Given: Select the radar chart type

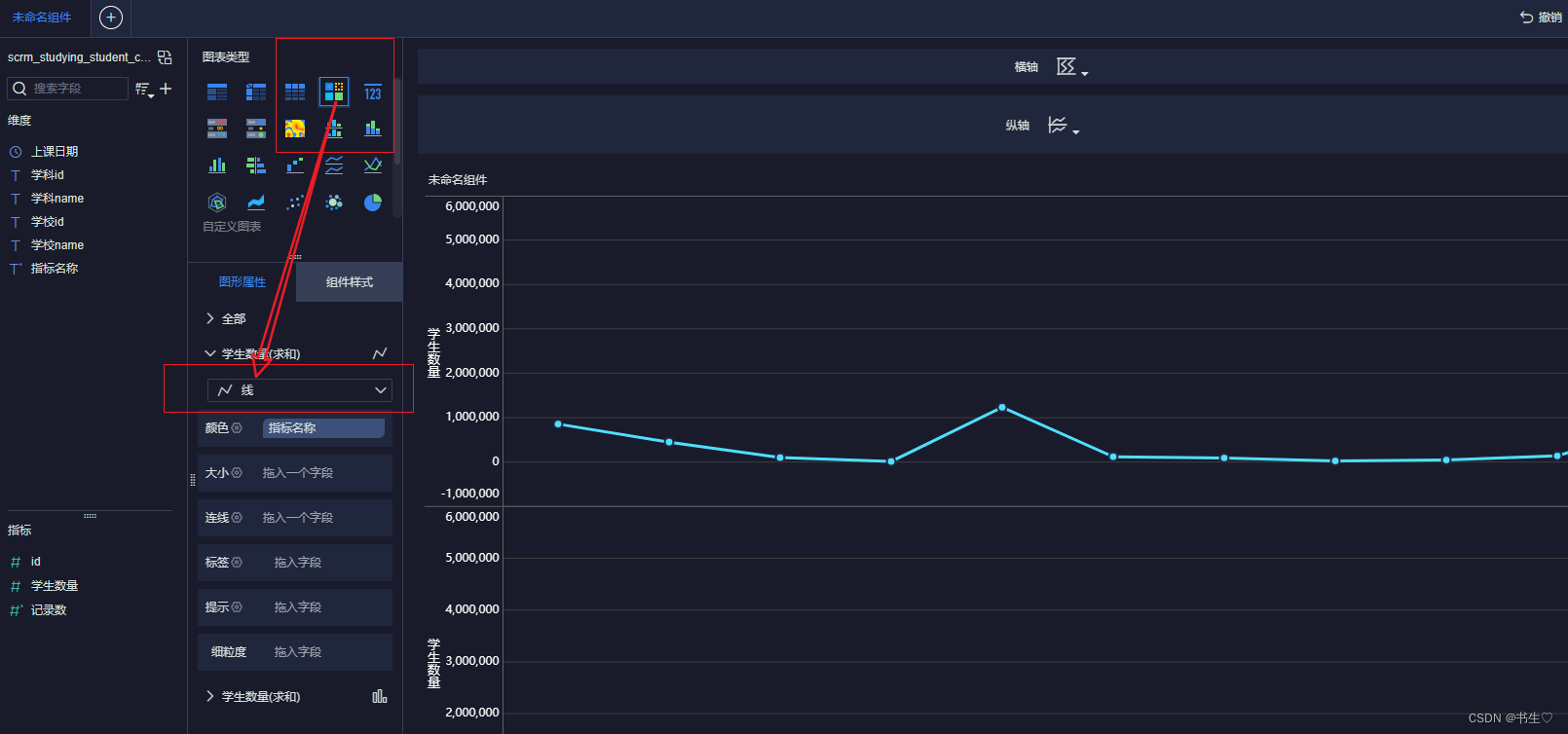Looking at the screenshot, I should (217, 202).
